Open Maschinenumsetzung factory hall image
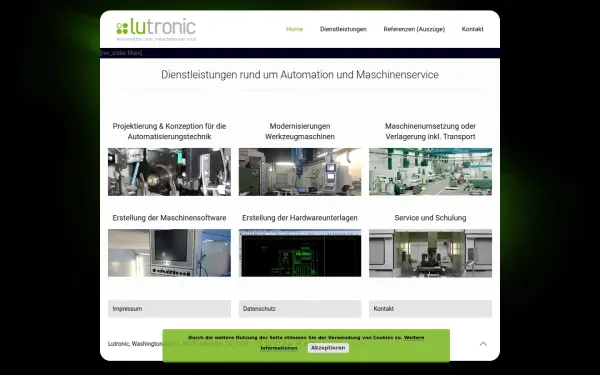Screen dimensions: 600x375 click(x=430, y=172)
